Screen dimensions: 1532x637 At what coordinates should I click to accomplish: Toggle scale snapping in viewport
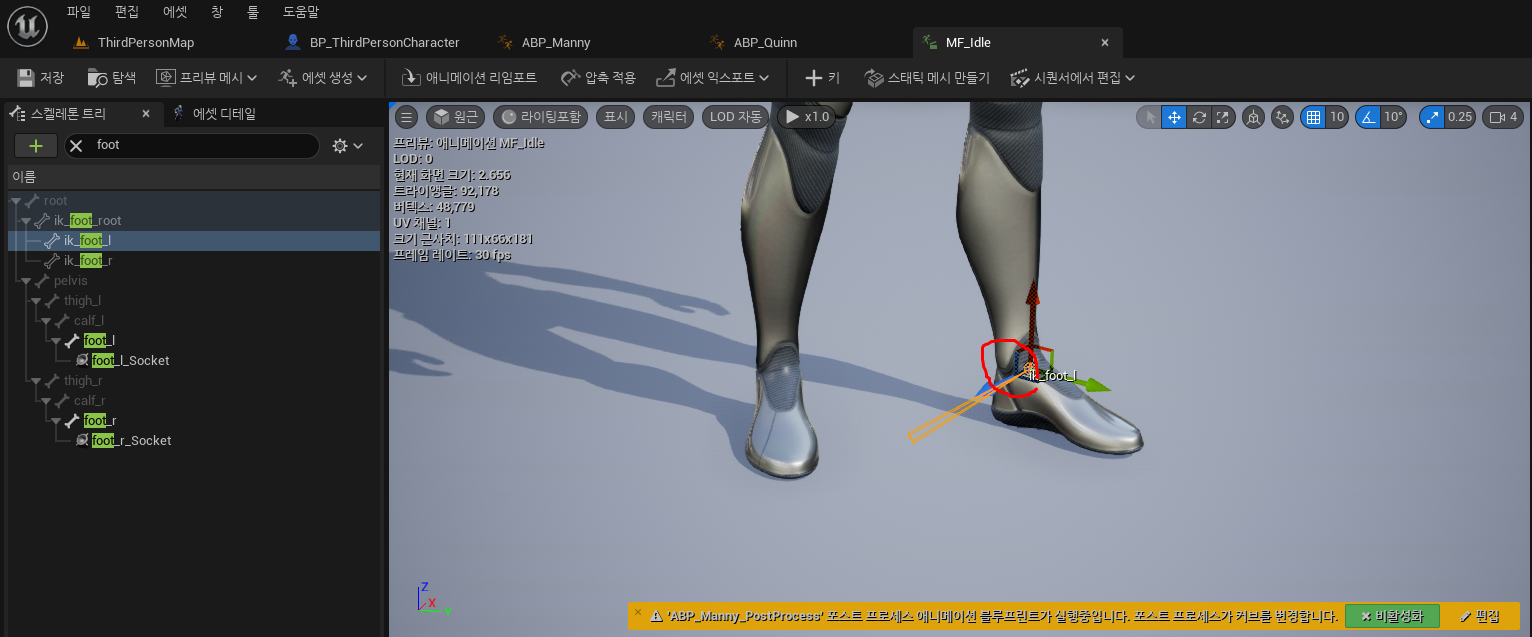coord(1433,117)
